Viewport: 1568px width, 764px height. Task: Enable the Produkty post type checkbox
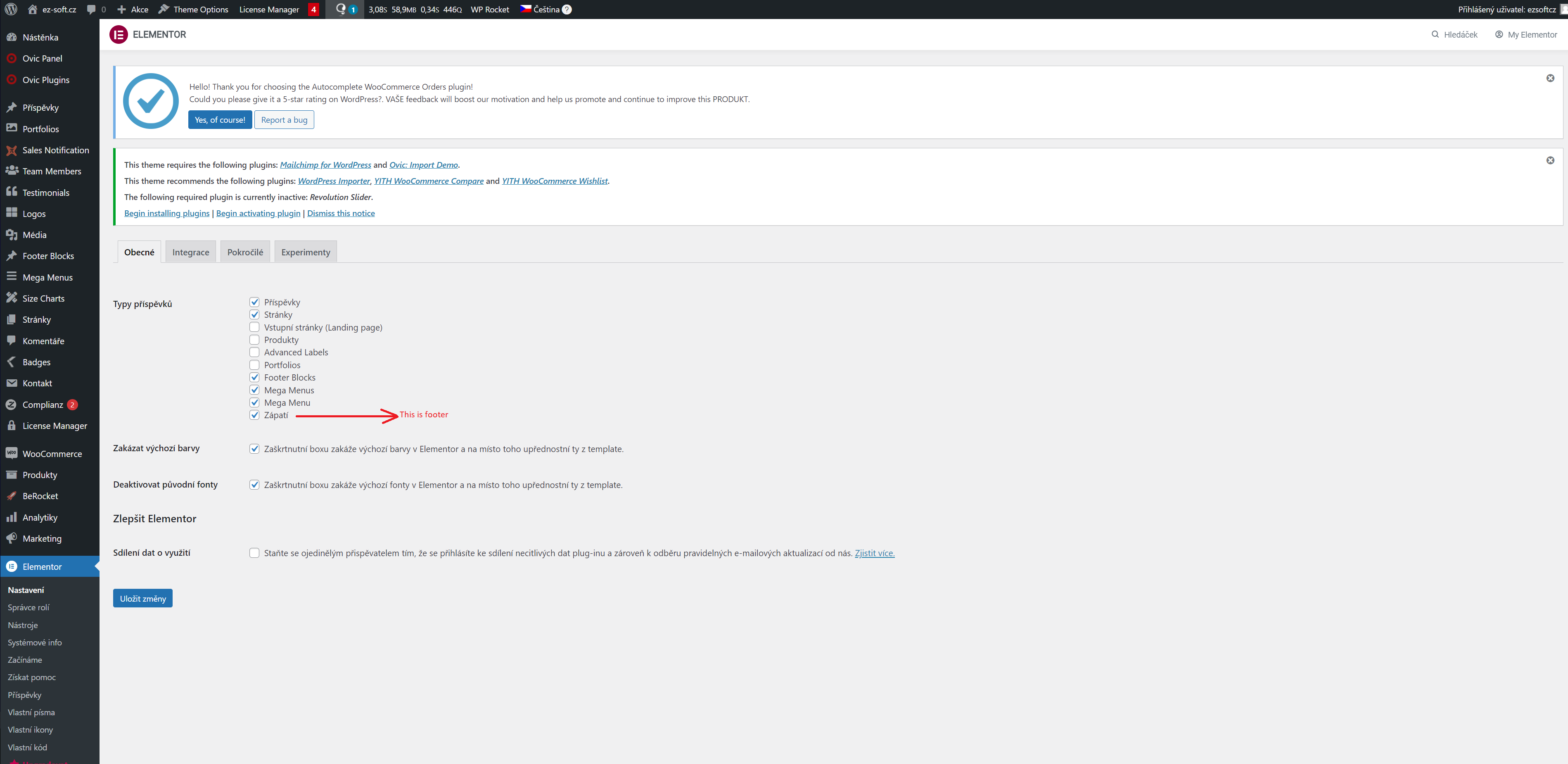click(x=254, y=340)
